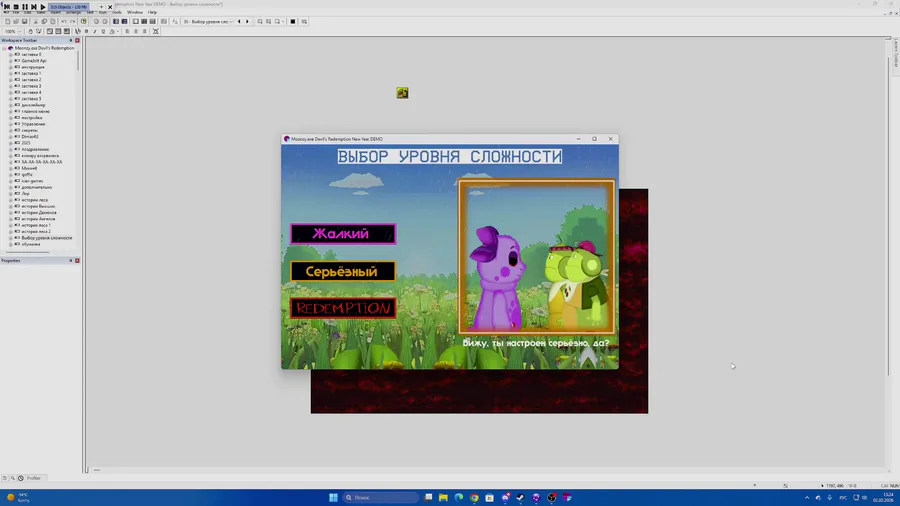Choose the 'Жалкий' difficulty button
900x506 pixels.
click(x=343, y=234)
